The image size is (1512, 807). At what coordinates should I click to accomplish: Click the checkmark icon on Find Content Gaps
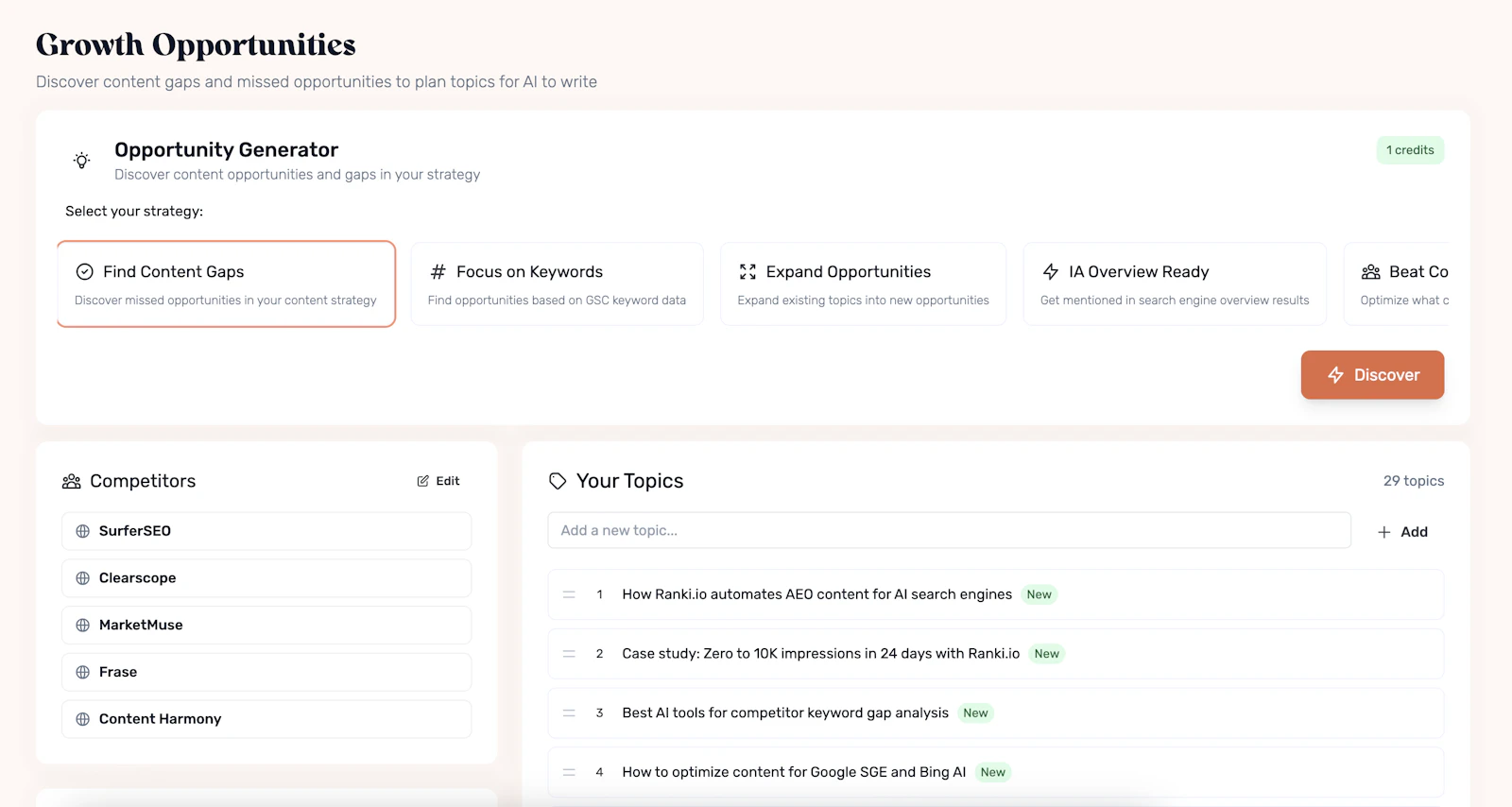84,272
